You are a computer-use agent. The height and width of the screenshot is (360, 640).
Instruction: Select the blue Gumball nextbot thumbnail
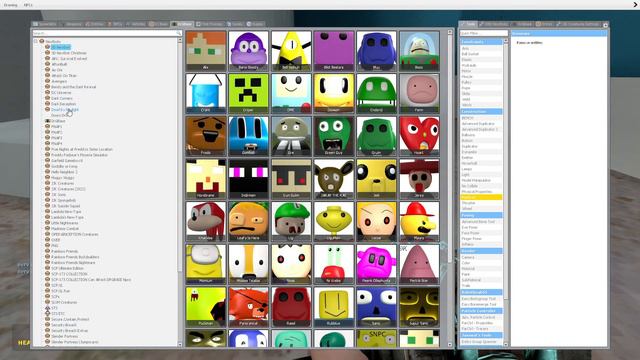(x=249, y=136)
